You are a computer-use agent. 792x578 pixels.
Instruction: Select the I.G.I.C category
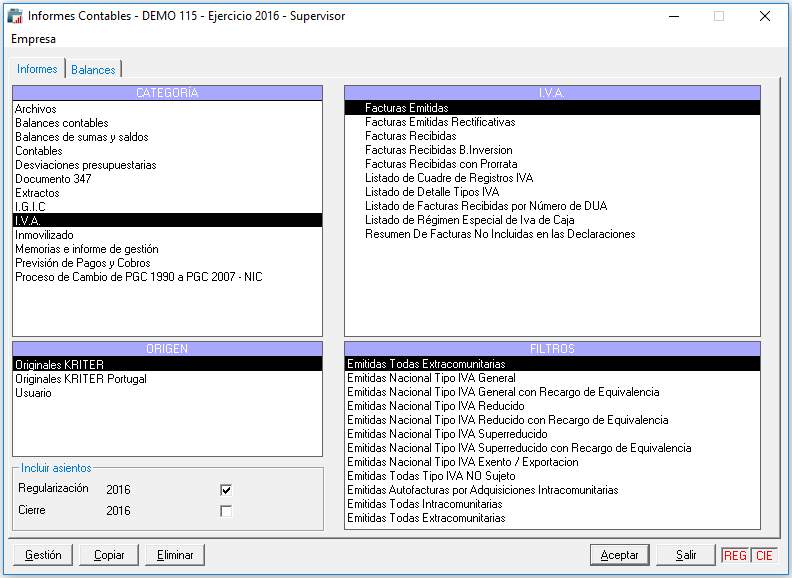(167, 207)
